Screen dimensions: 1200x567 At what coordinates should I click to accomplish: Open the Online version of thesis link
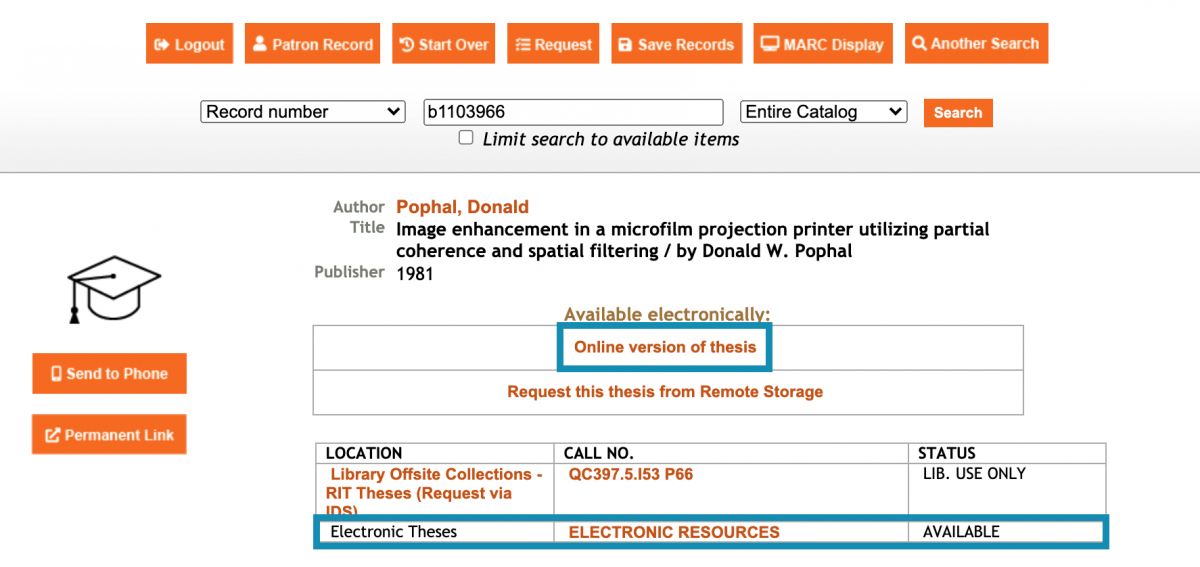665,347
